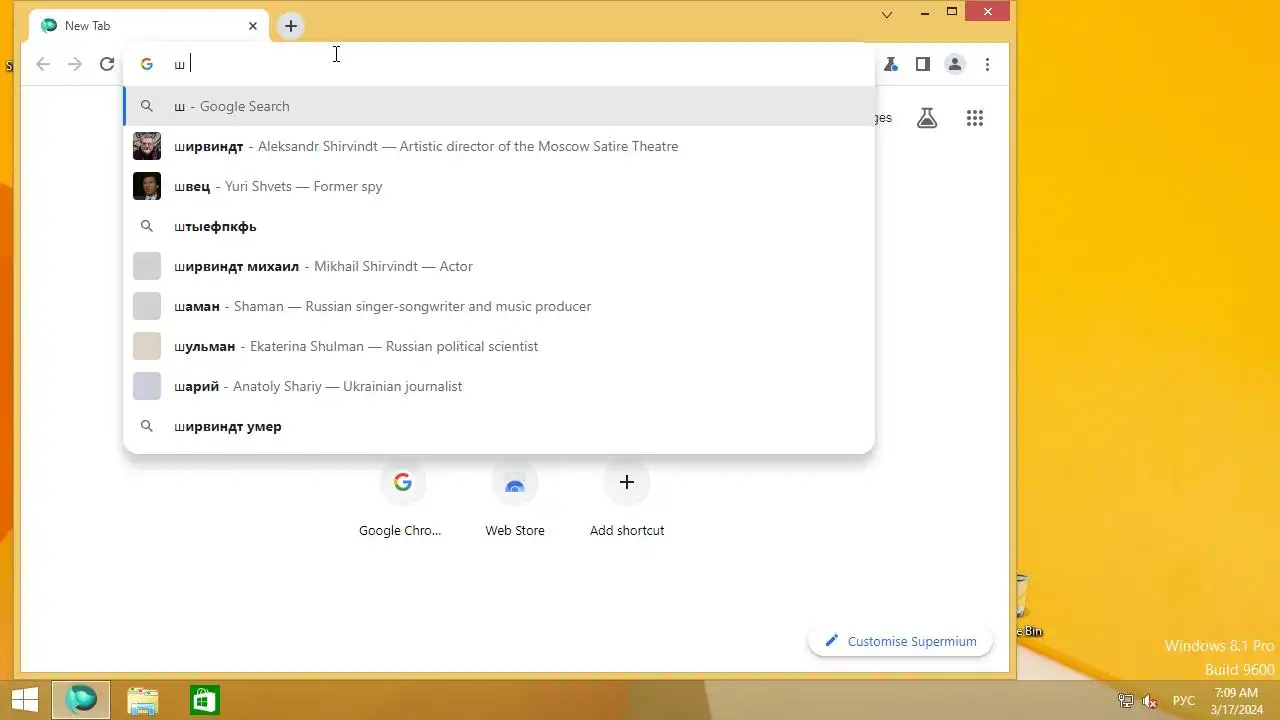The image size is (1280, 720).
Task: Open the three-dot browser menu
Action: pyautogui.click(x=987, y=64)
